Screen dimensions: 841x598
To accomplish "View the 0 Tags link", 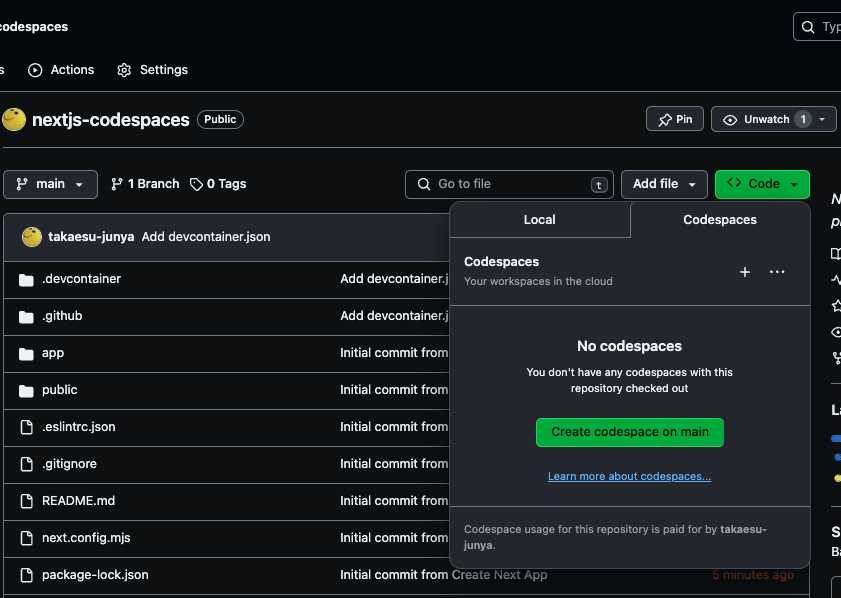I will pyautogui.click(x=218, y=184).
